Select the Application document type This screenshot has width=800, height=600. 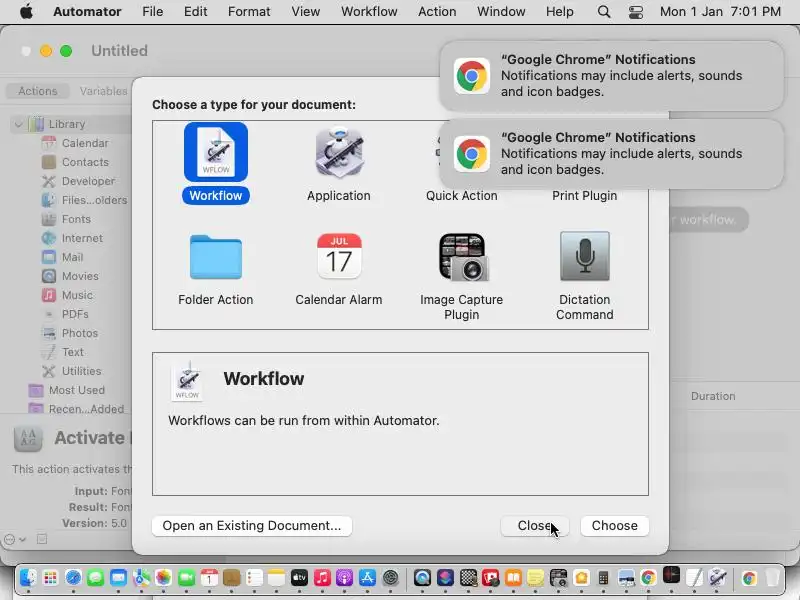[339, 163]
